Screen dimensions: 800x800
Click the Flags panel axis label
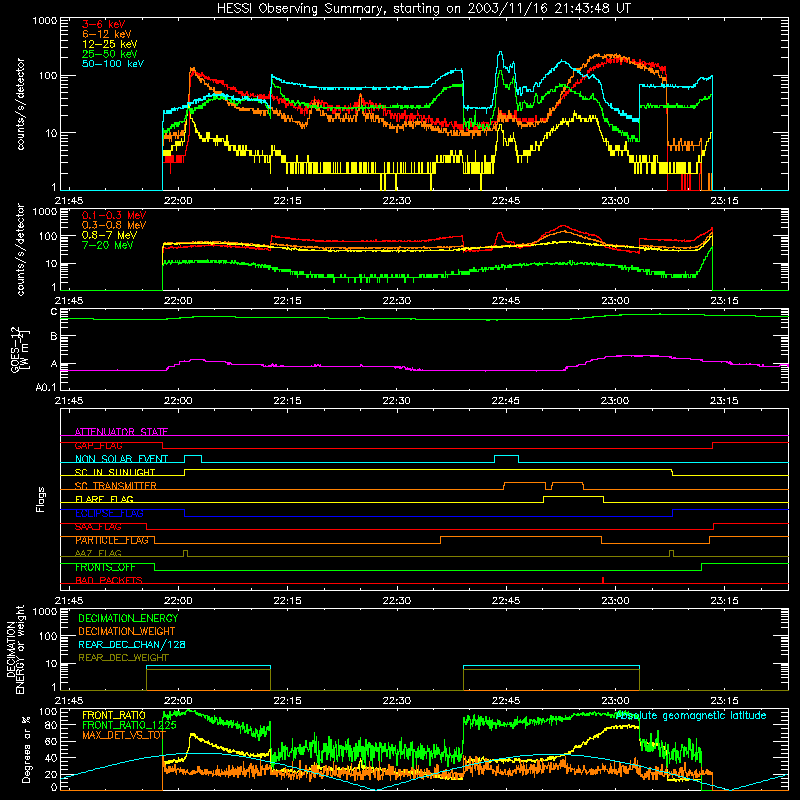tap(41, 499)
